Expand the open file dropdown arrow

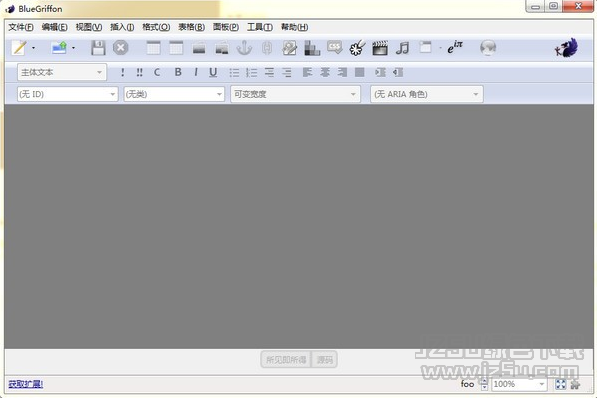(x=73, y=48)
